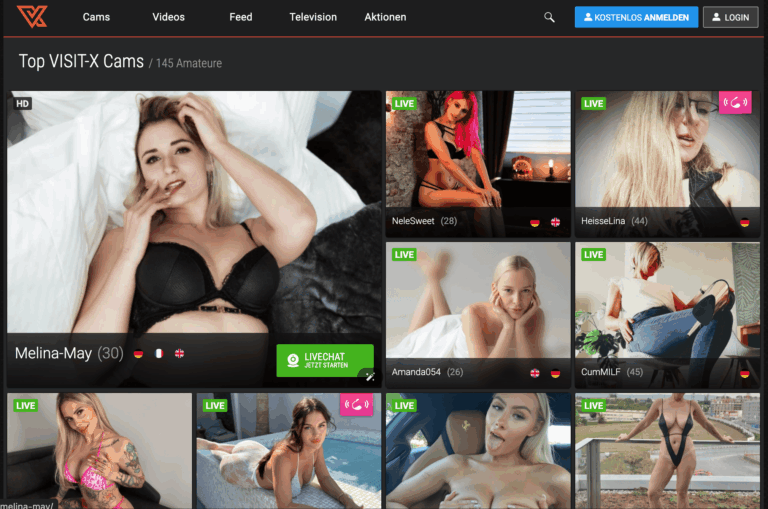Open the Cams menu item
Image resolution: width=768 pixels, height=509 pixels.
[96, 17]
